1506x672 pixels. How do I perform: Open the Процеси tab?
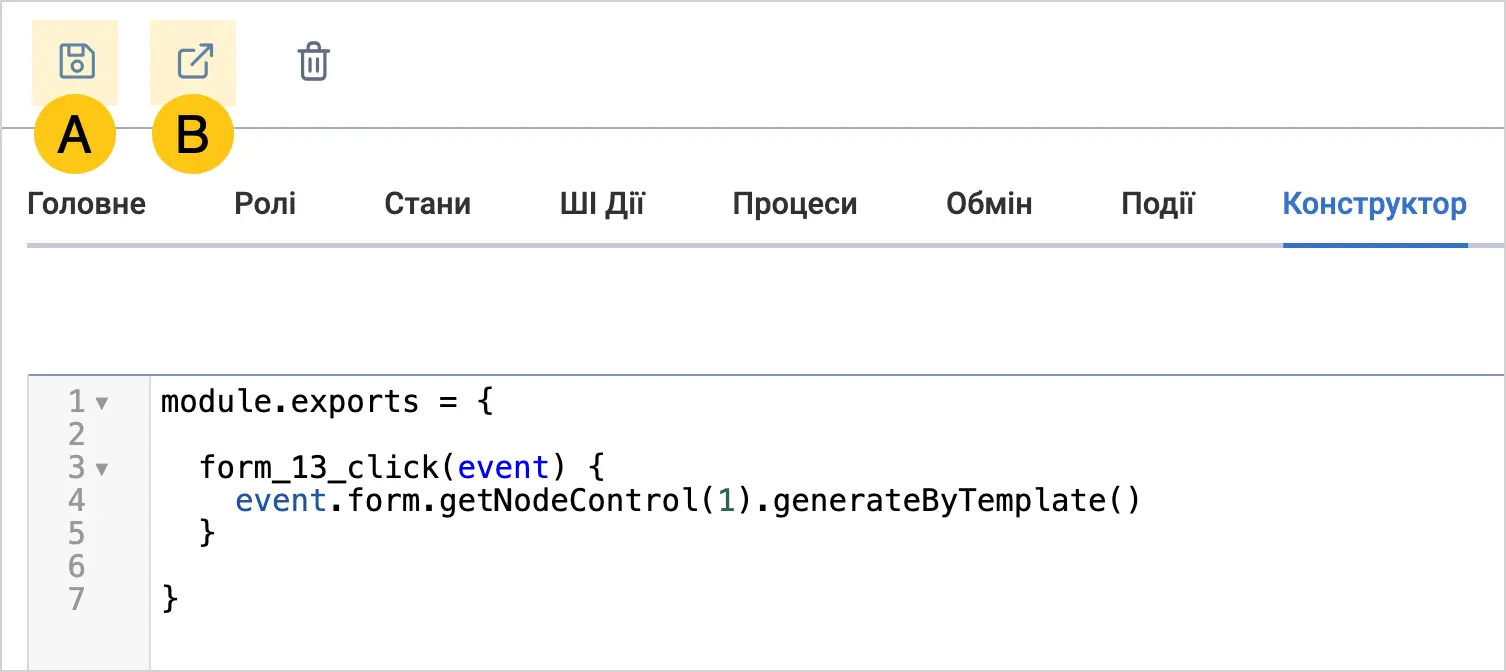[x=795, y=204]
